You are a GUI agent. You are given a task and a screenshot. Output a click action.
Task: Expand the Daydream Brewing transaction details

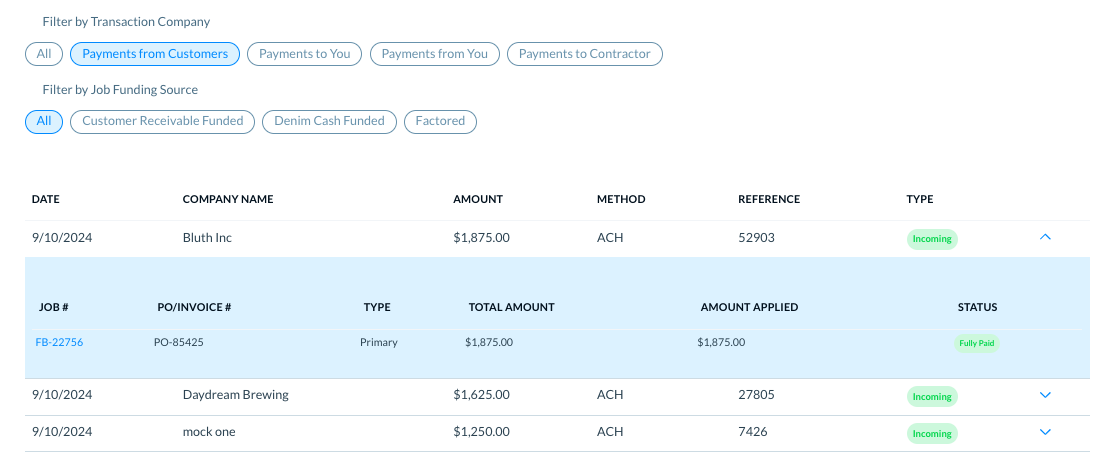(x=1045, y=395)
